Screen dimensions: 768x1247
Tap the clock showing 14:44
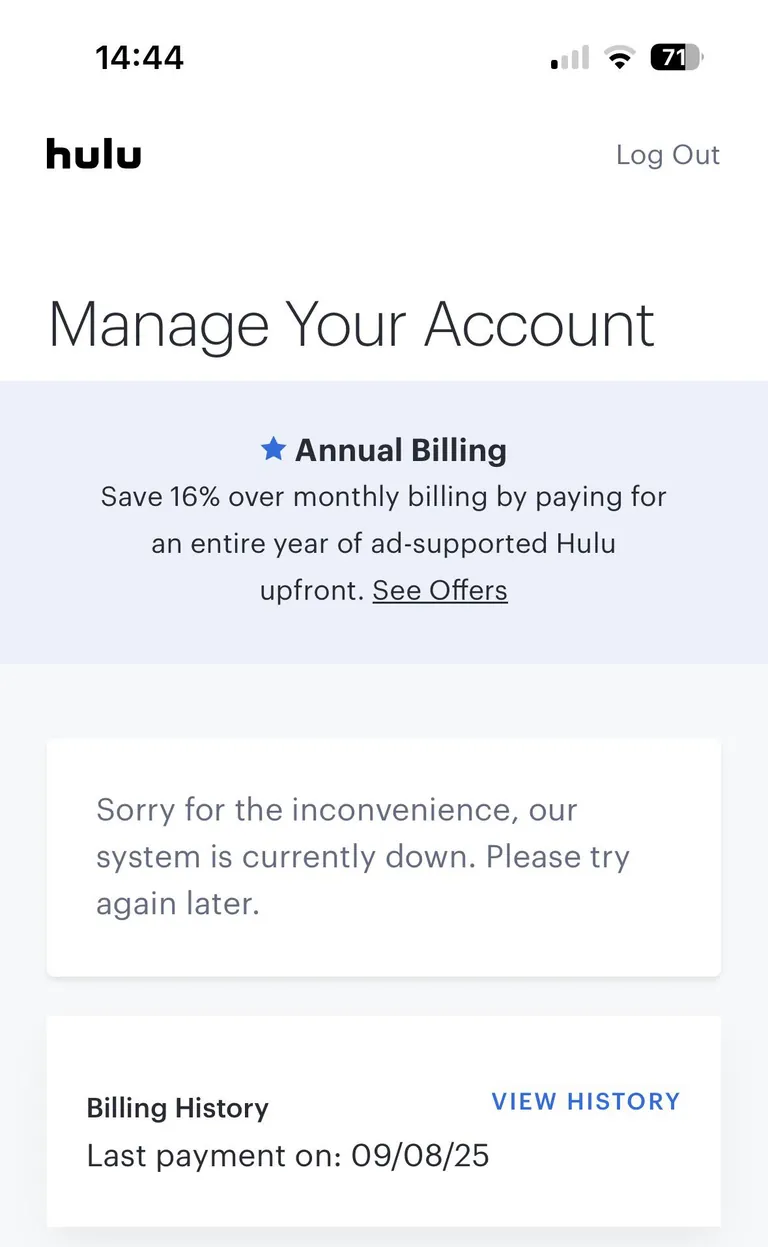[x=140, y=57]
